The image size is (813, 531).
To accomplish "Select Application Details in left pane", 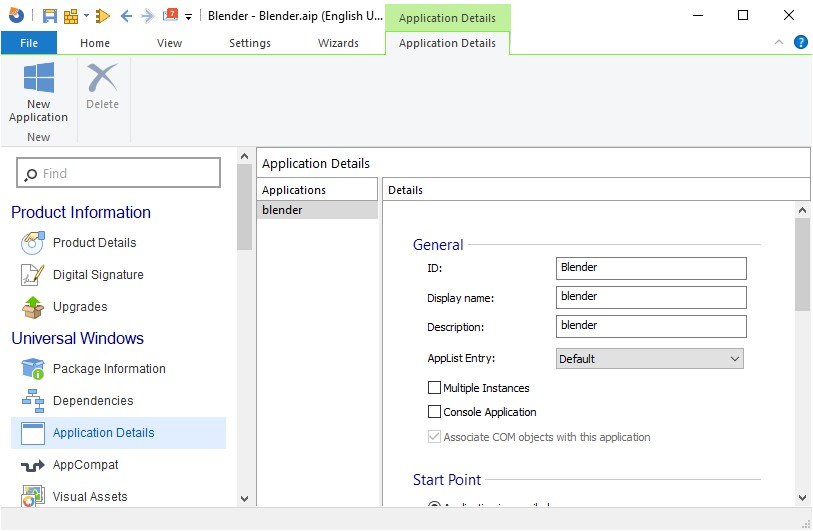I will 119,433.
